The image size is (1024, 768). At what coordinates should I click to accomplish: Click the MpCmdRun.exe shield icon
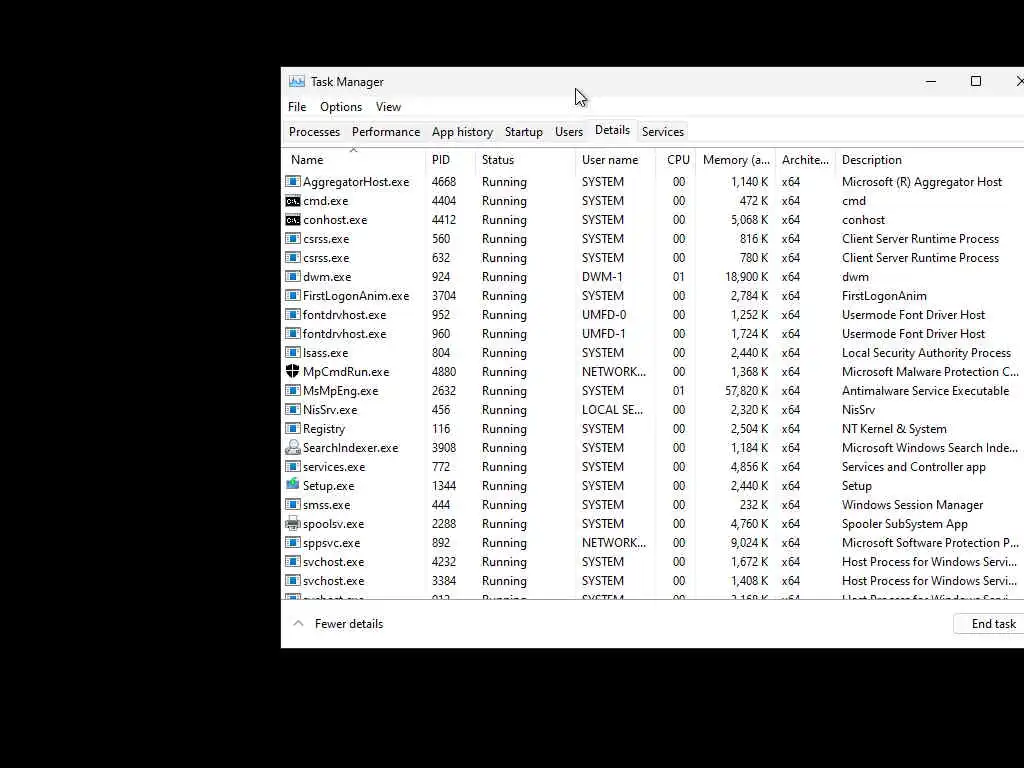click(293, 371)
